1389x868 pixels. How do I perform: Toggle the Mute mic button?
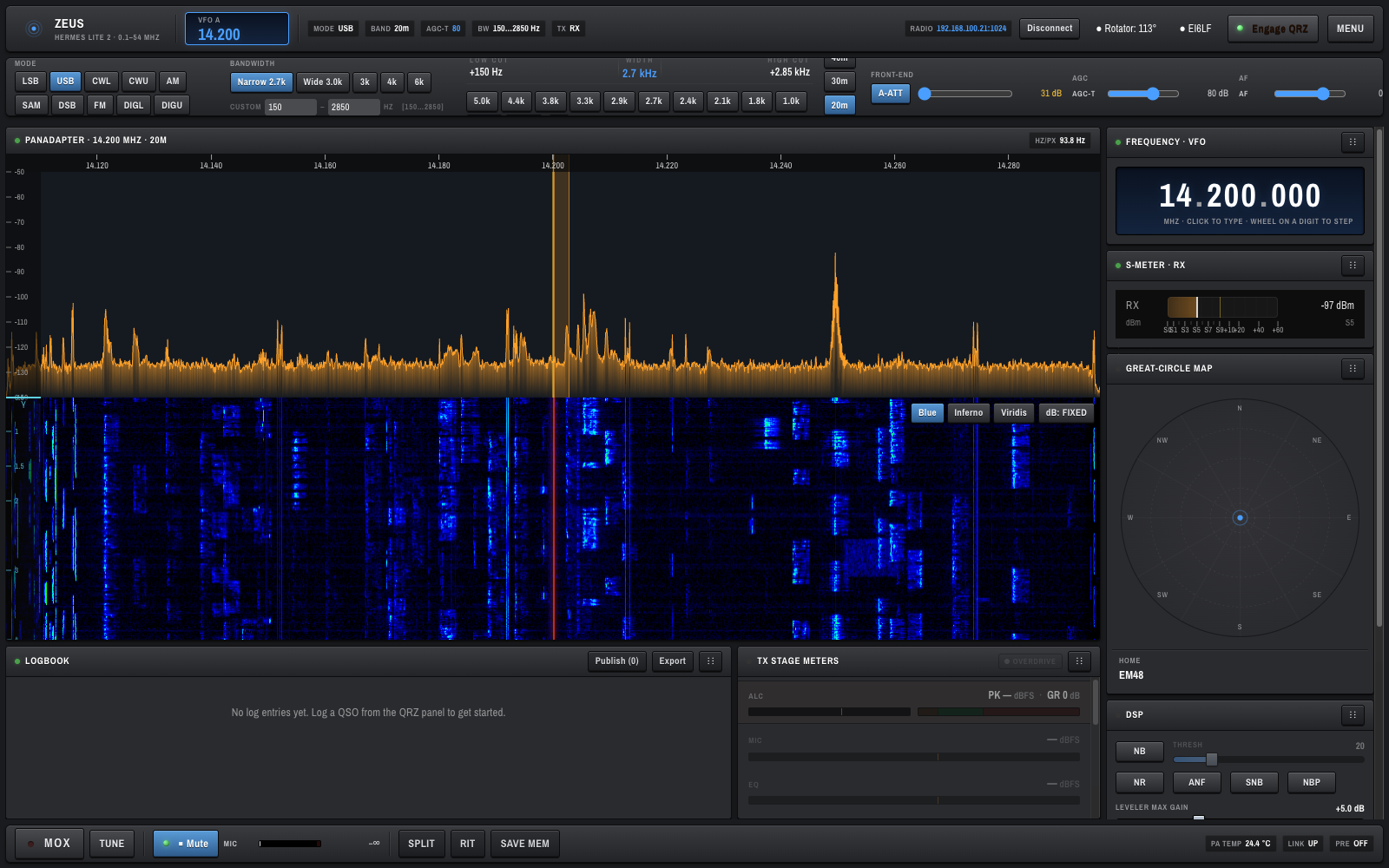[186, 844]
